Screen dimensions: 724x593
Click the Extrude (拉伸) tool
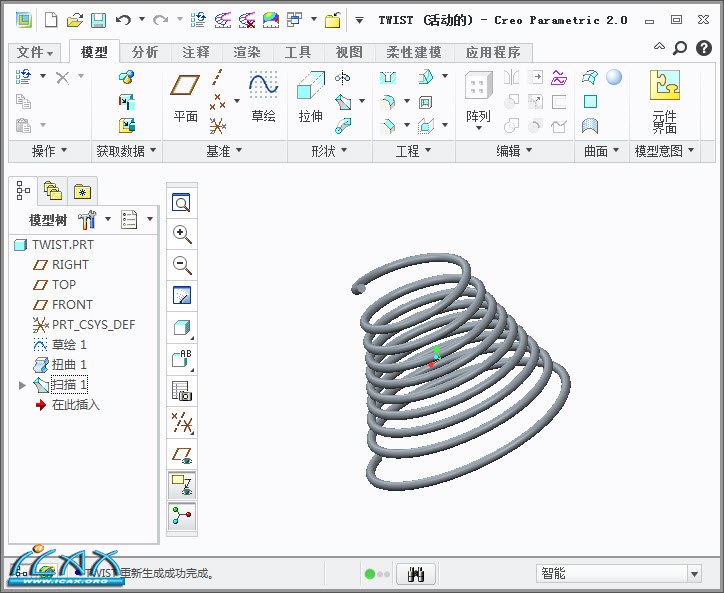[311, 98]
